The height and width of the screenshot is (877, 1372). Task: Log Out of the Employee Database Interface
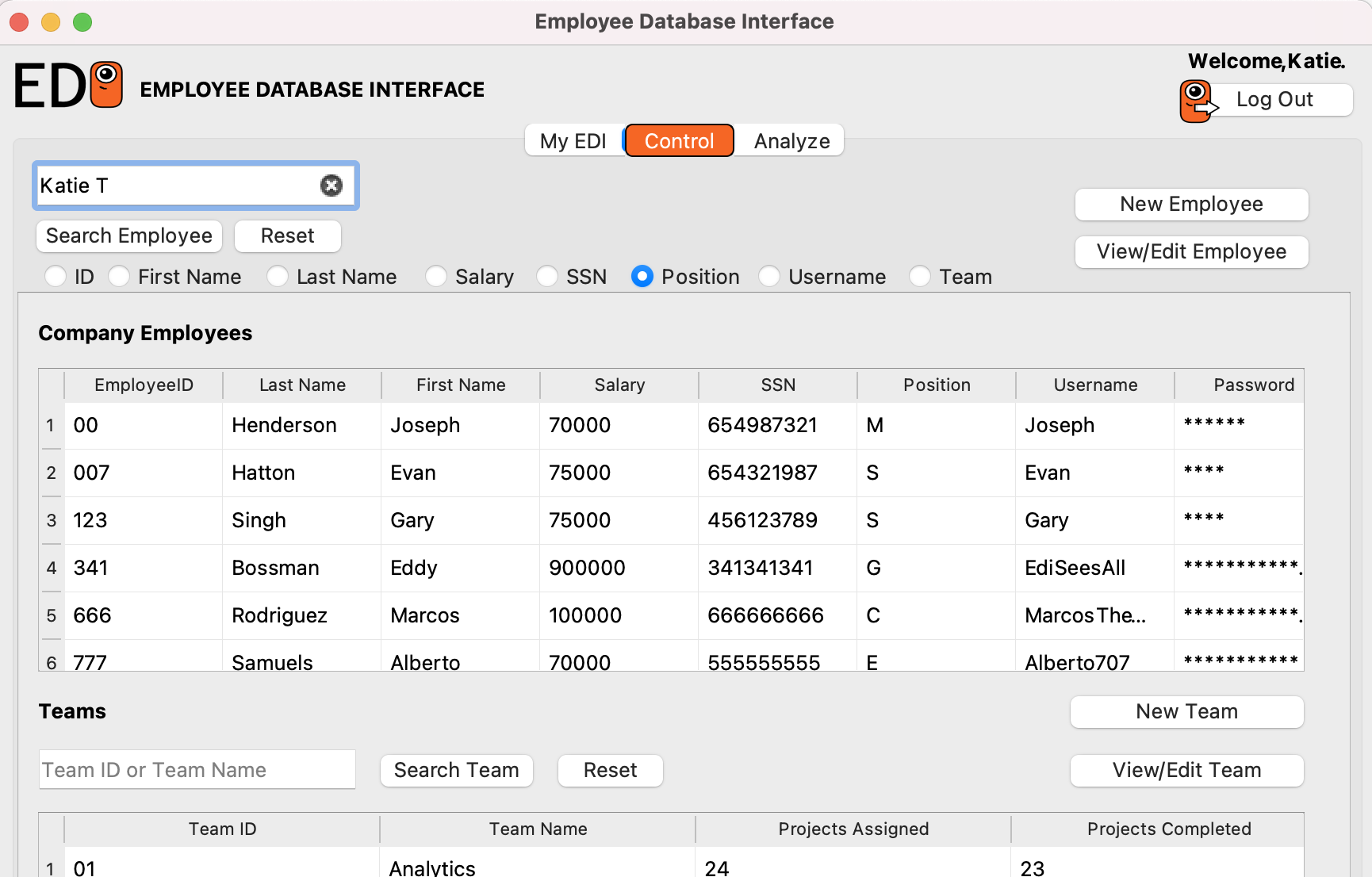pyautogui.click(x=1275, y=99)
